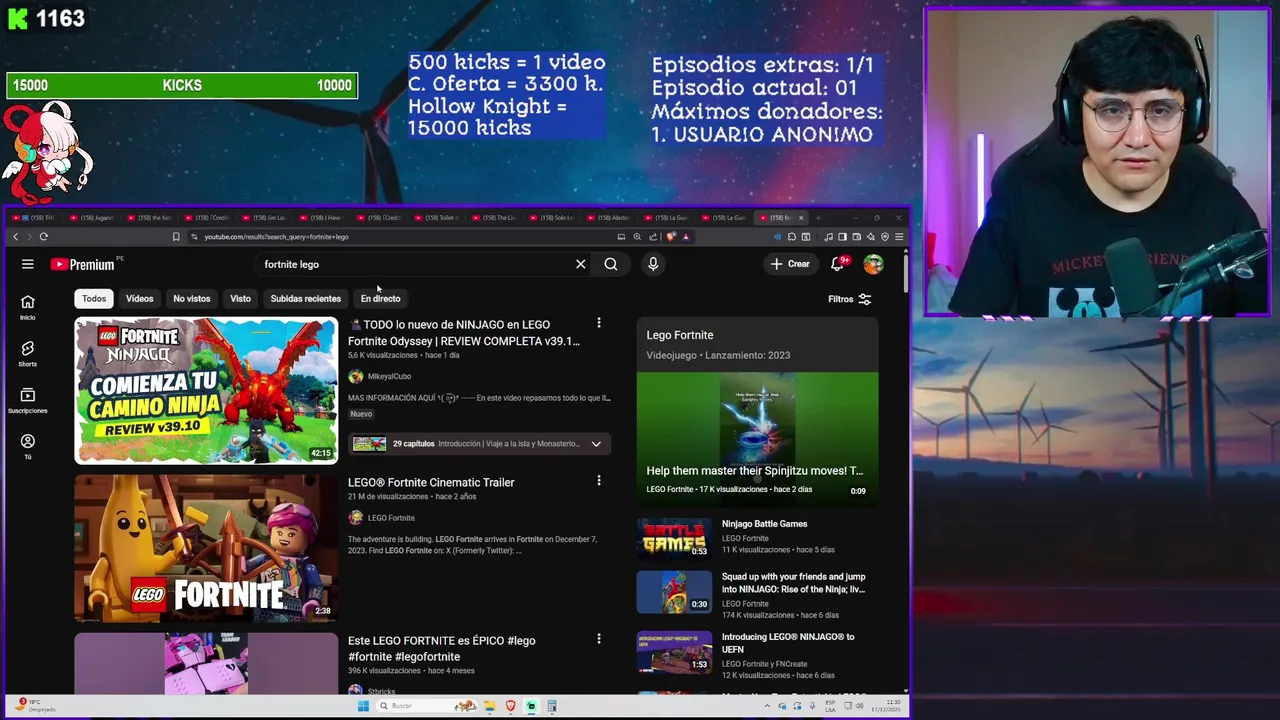Image resolution: width=1280 pixels, height=720 pixels.
Task: Open LEGO Fortnite Cinematic Trailer title
Action: coord(431,482)
